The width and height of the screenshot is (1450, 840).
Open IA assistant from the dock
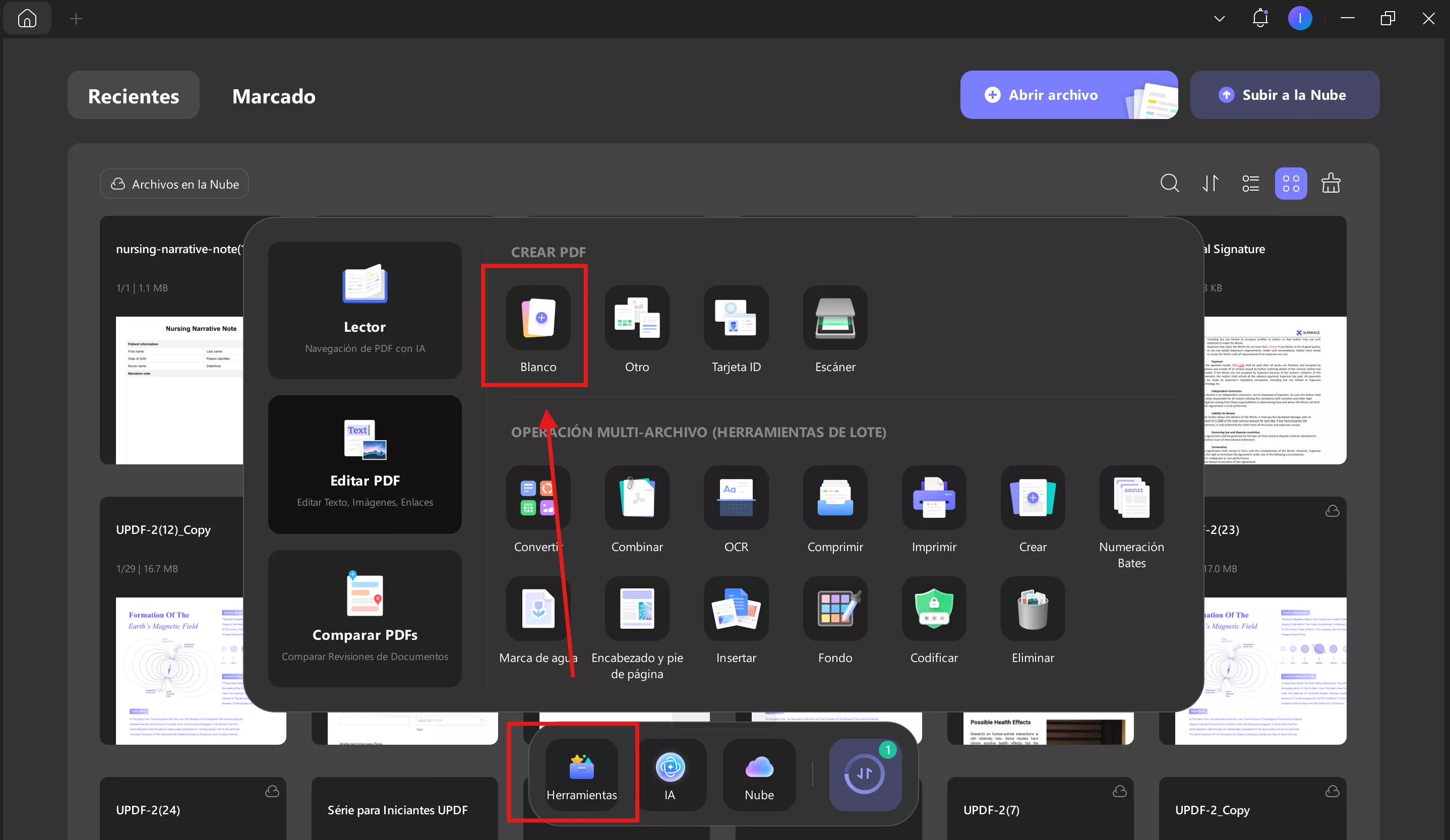pos(670,775)
